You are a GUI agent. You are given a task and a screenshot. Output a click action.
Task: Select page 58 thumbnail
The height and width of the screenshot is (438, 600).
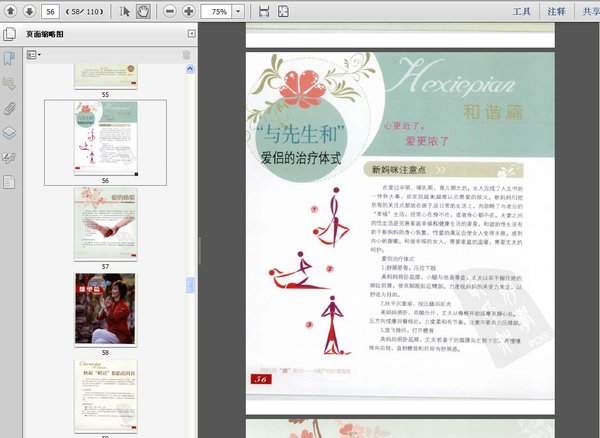pyautogui.click(x=105, y=309)
